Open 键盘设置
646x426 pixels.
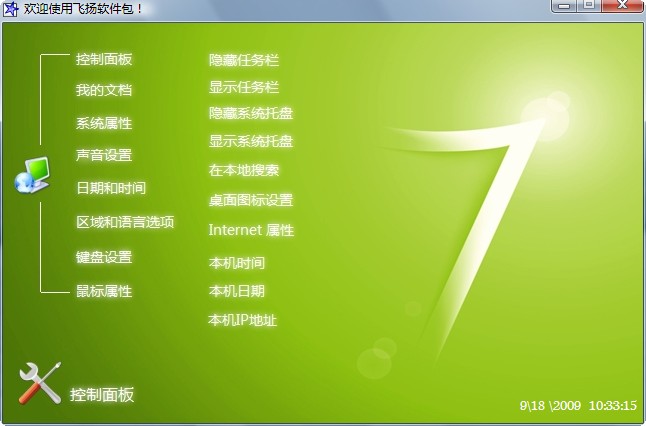tap(104, 257)
